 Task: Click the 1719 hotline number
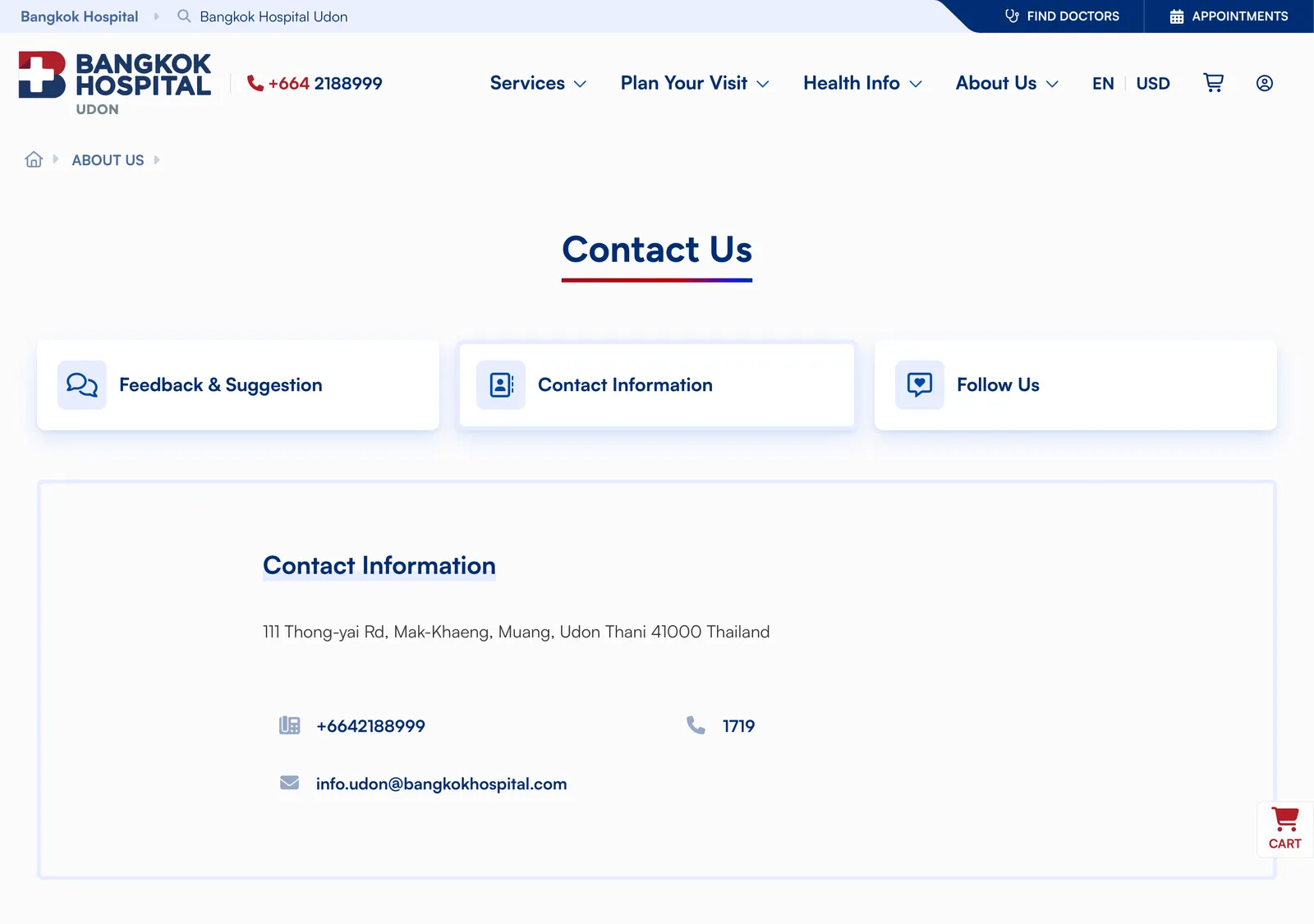tap(738, 726)
